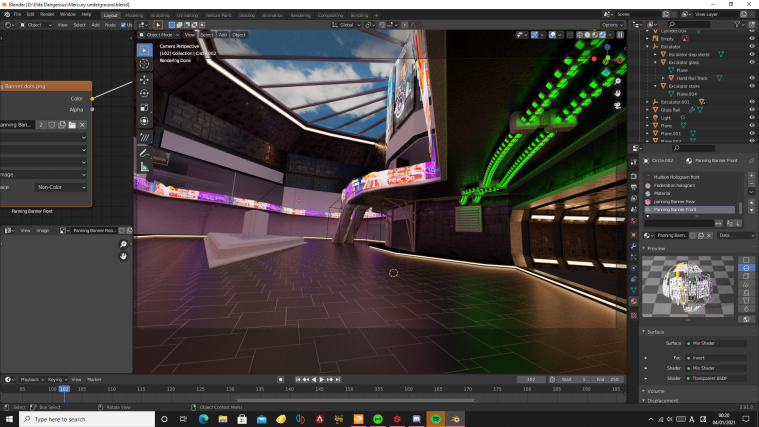Select the Rotate tool
The width and height of the screenshot is (759, 427).
point(144,93)
